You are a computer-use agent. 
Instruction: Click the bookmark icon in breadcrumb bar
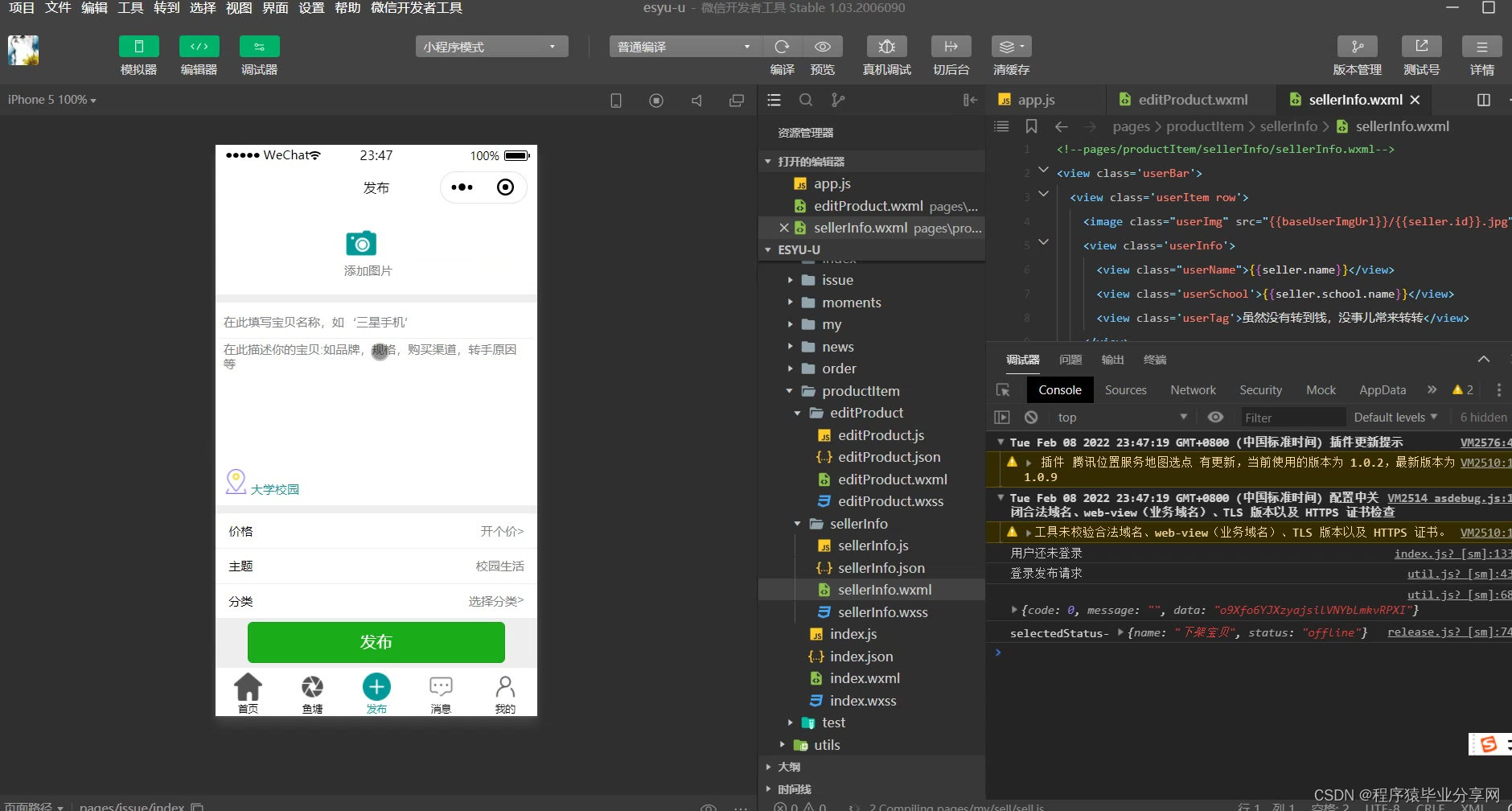pos(1031,126)
